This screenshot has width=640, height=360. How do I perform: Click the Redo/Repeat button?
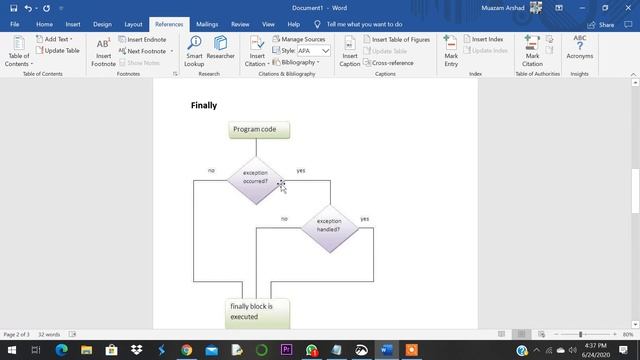click(47, 8)
